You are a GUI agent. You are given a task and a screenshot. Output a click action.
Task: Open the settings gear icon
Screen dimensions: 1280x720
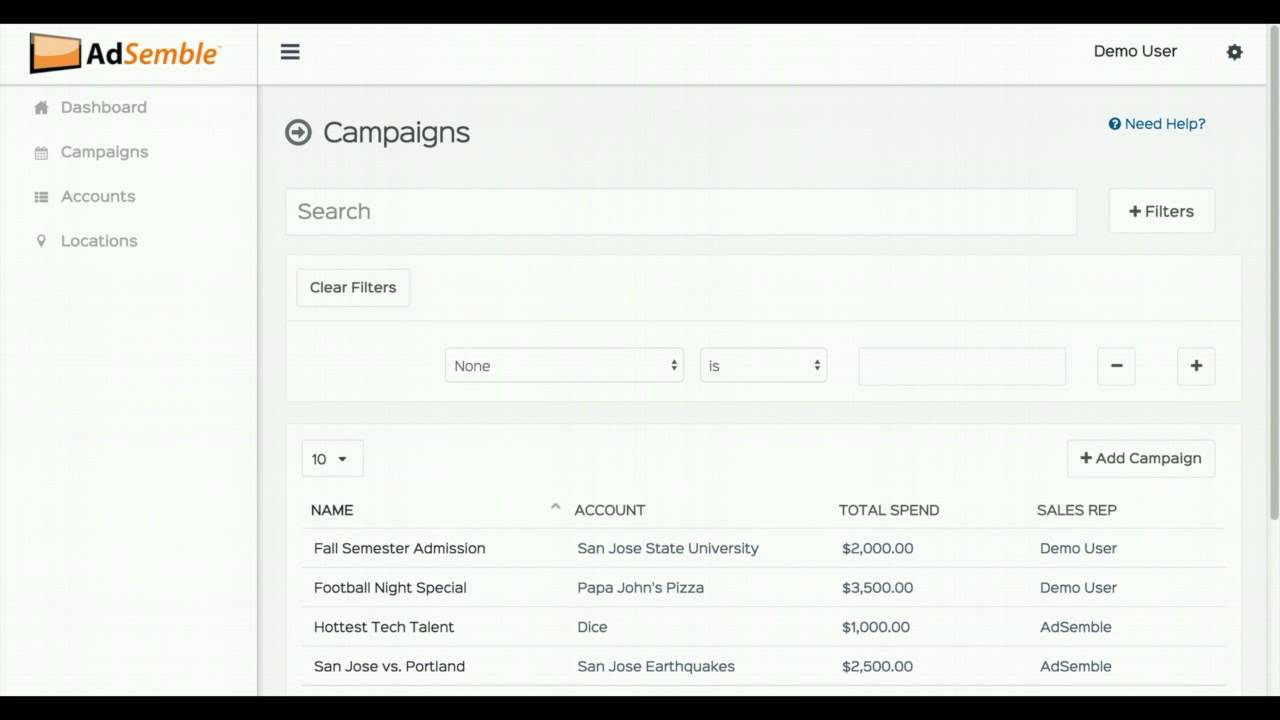pyautogui.click(x=1235, y=52)
